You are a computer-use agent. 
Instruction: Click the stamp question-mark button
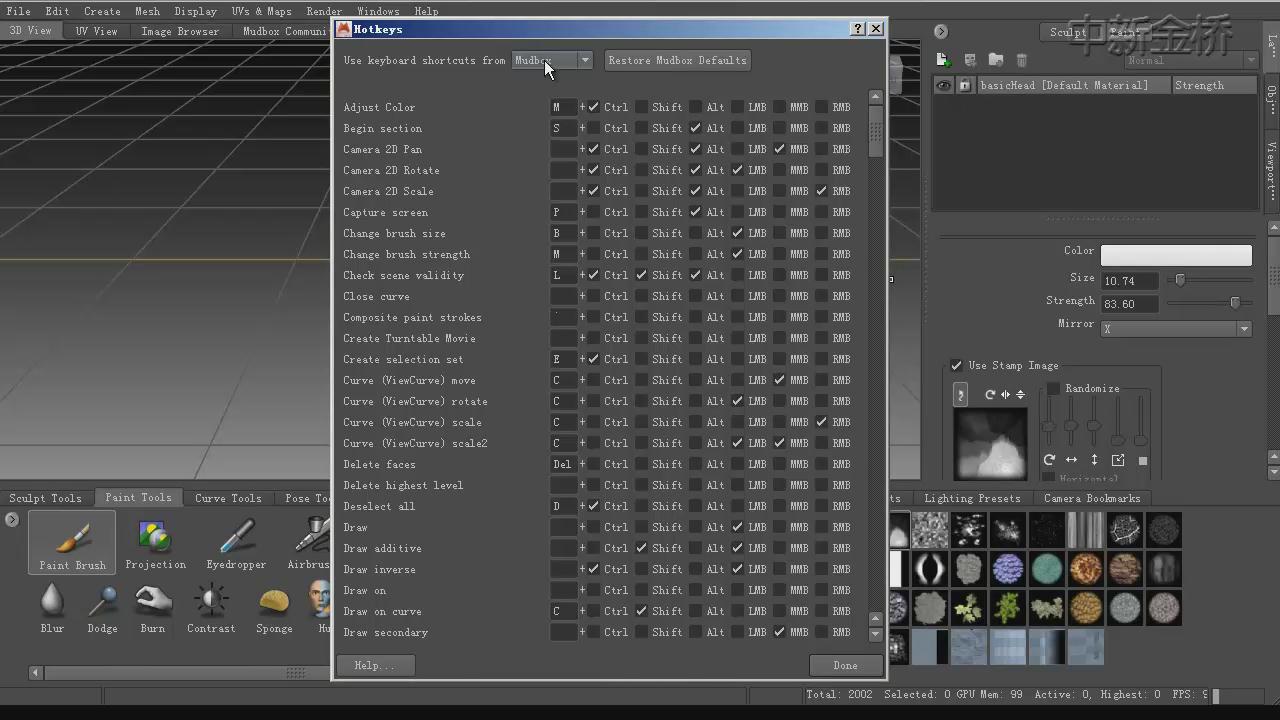coord(961,394)
